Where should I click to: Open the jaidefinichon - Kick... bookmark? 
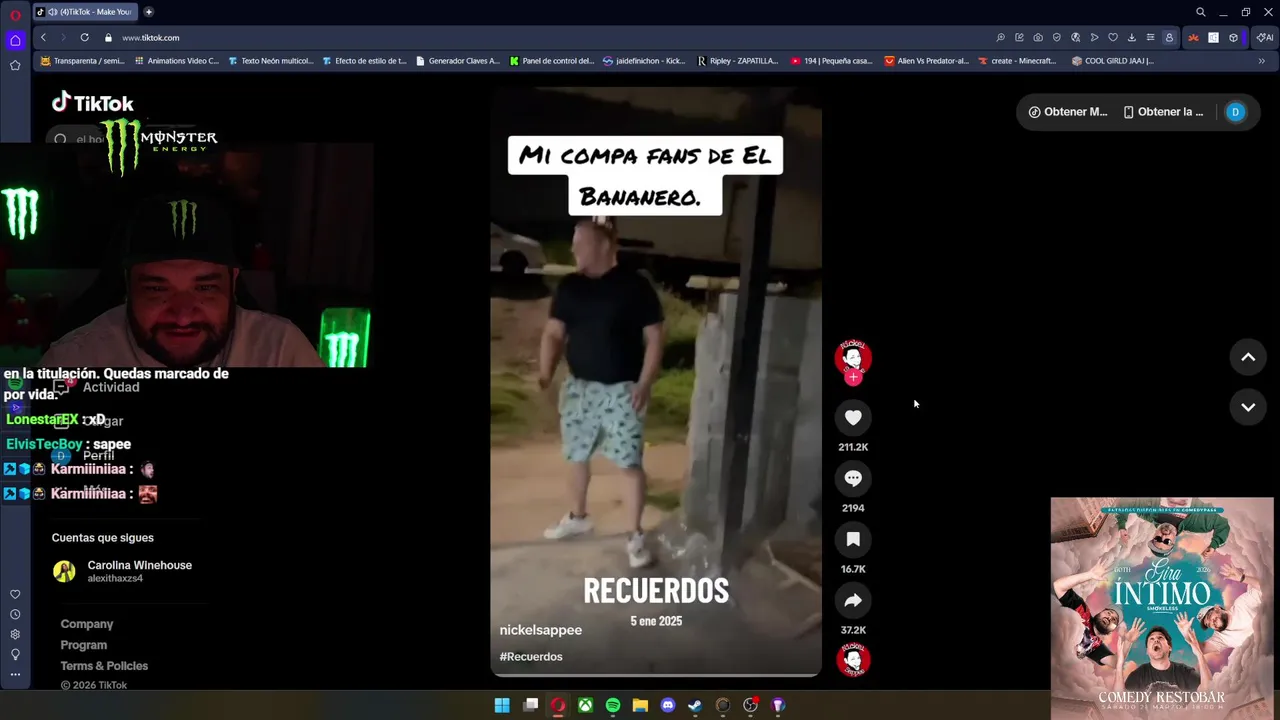coord(644,61)
